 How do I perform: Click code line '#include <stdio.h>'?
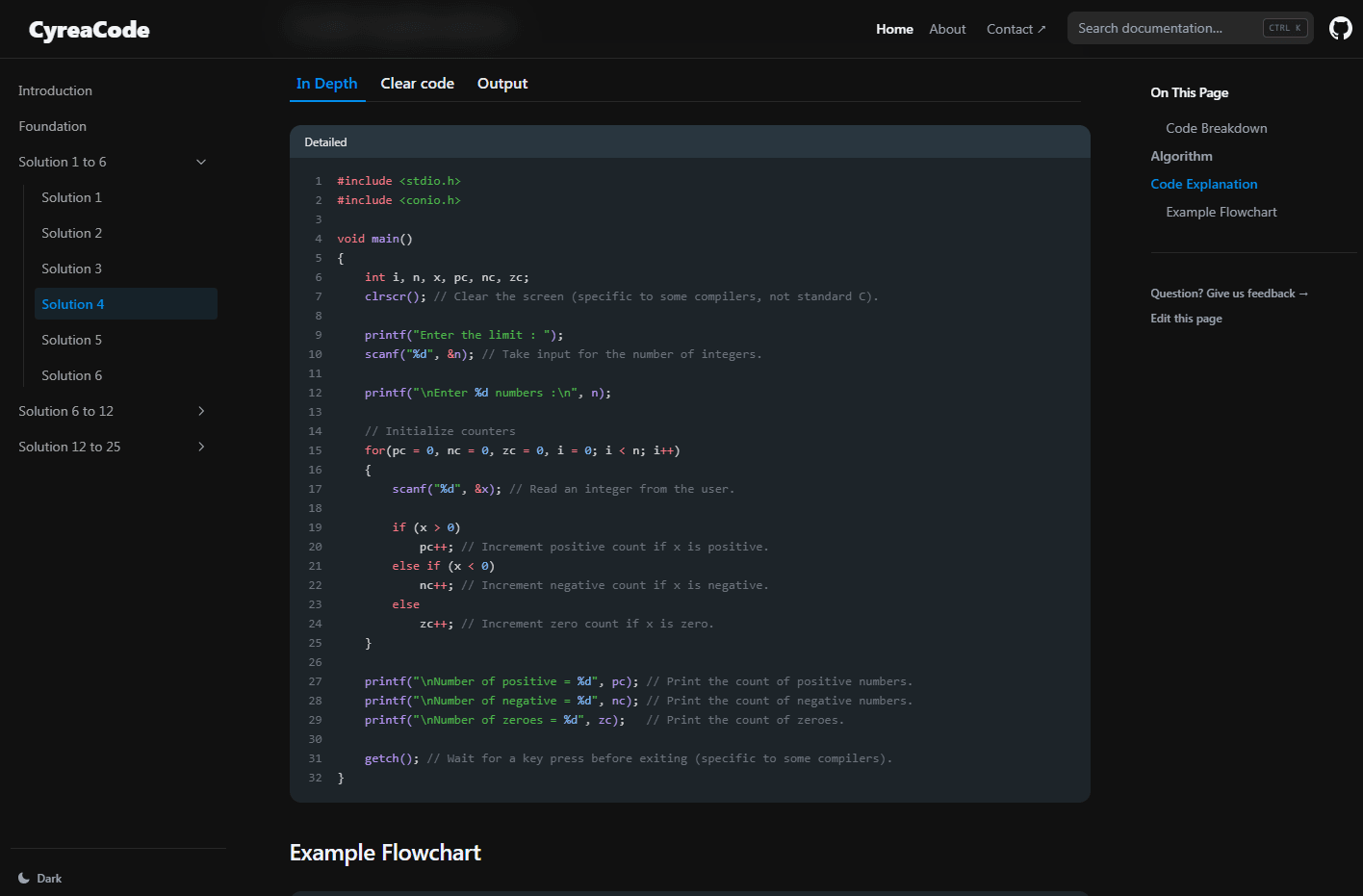(399, 181)
